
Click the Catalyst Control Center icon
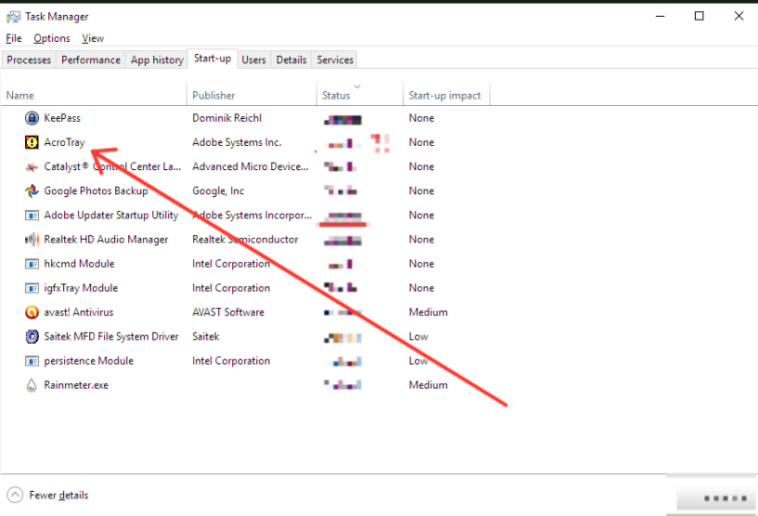click(31, 167)
